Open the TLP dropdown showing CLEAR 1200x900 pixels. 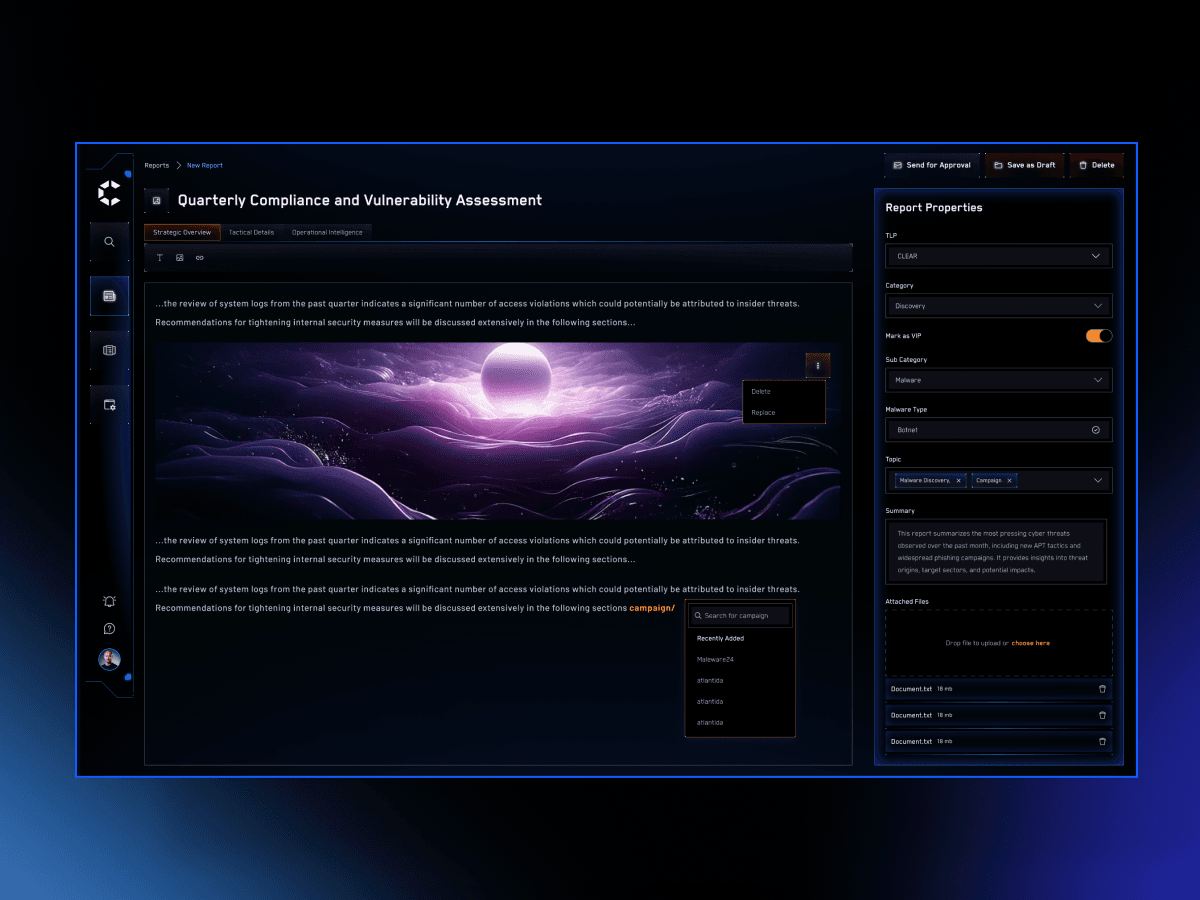pyautogui.click(x=999, y=256)
